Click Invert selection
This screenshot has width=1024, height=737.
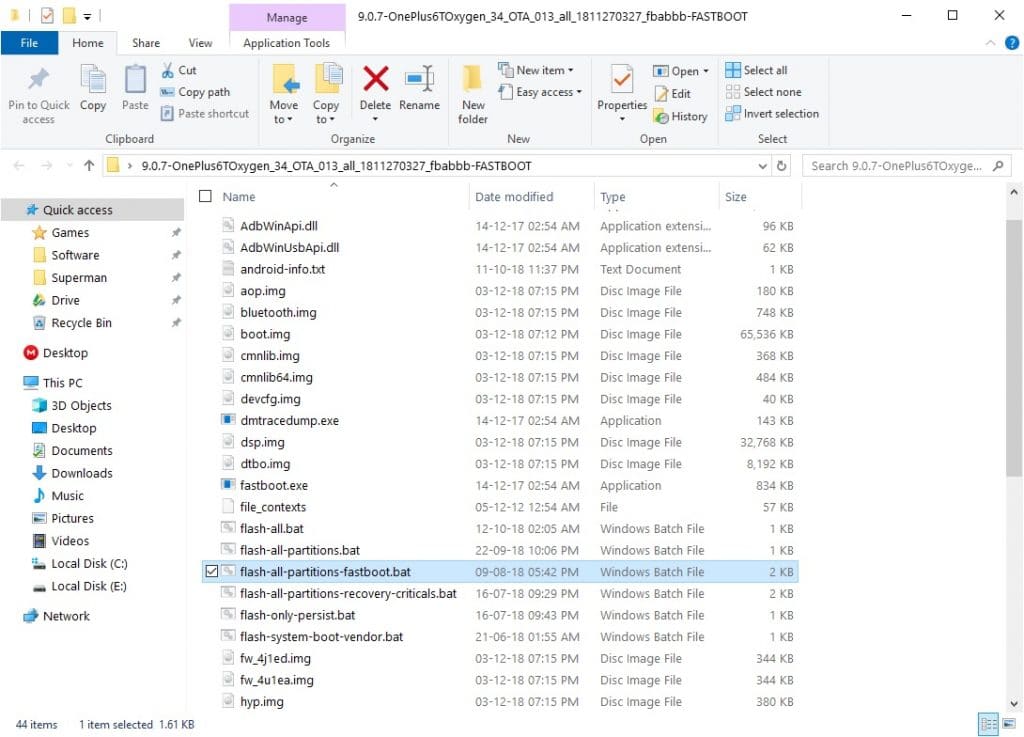pos(772,114)
